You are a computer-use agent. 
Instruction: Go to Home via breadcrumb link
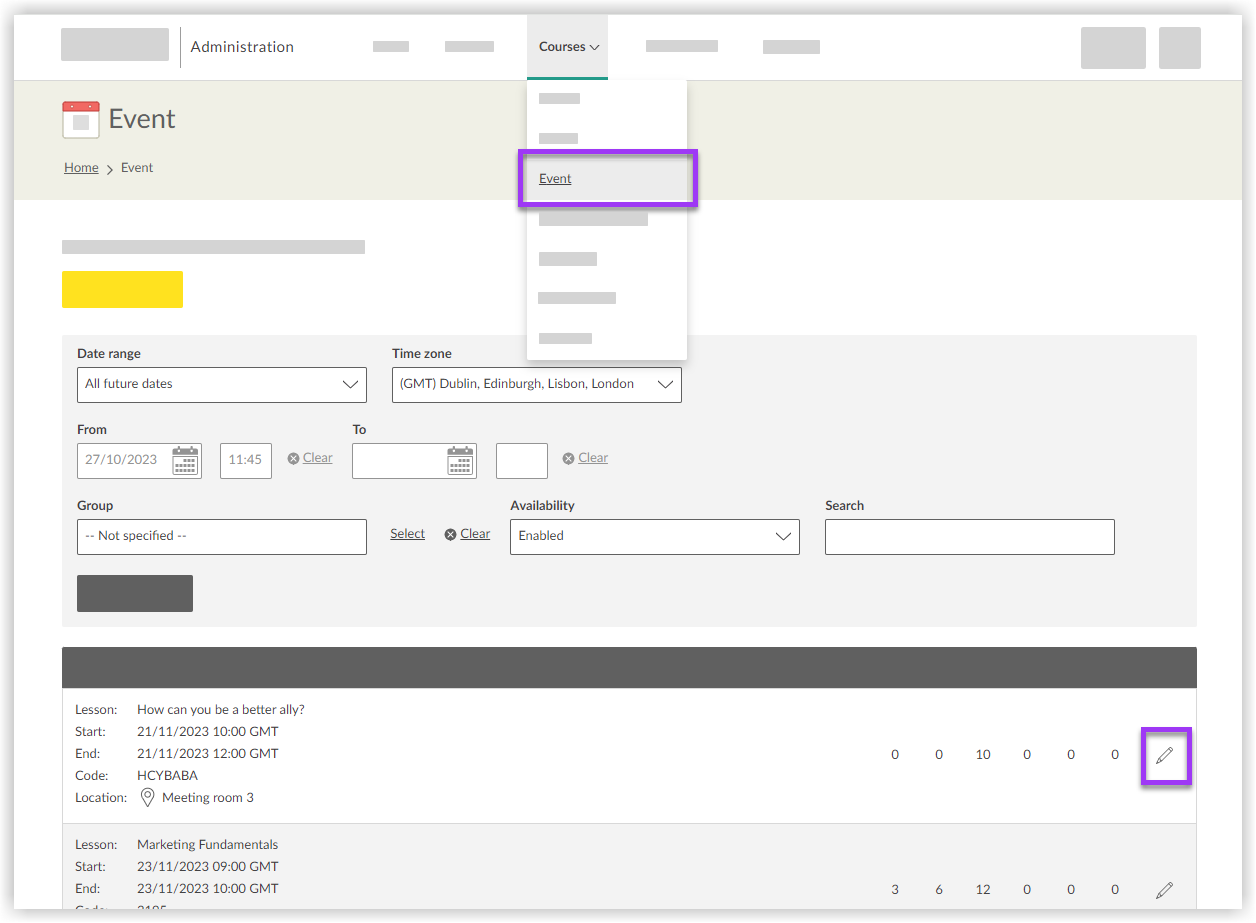pyautogui.click(x=81, y=168)
